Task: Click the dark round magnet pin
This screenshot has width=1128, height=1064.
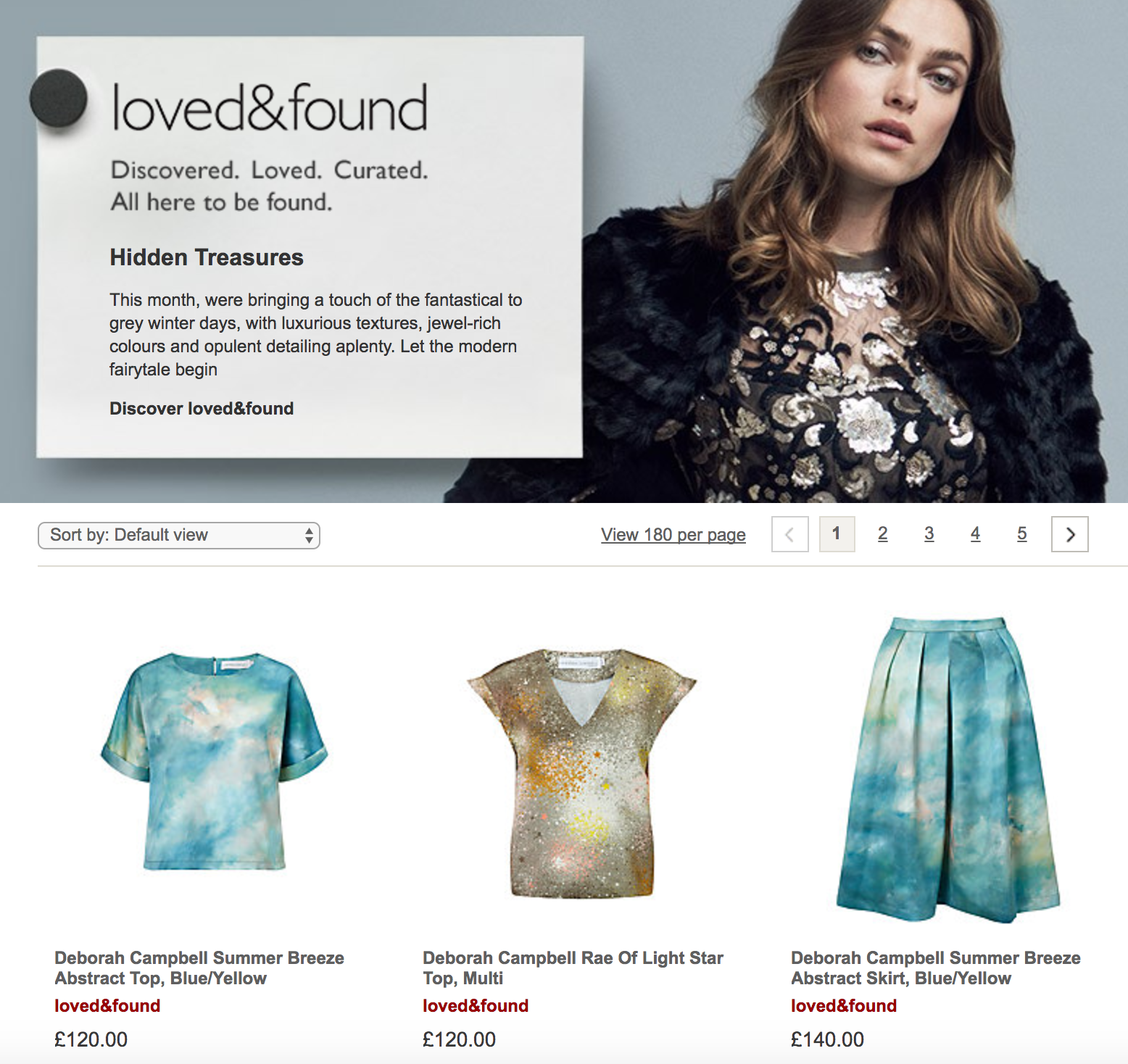Action: coord(59,99)
